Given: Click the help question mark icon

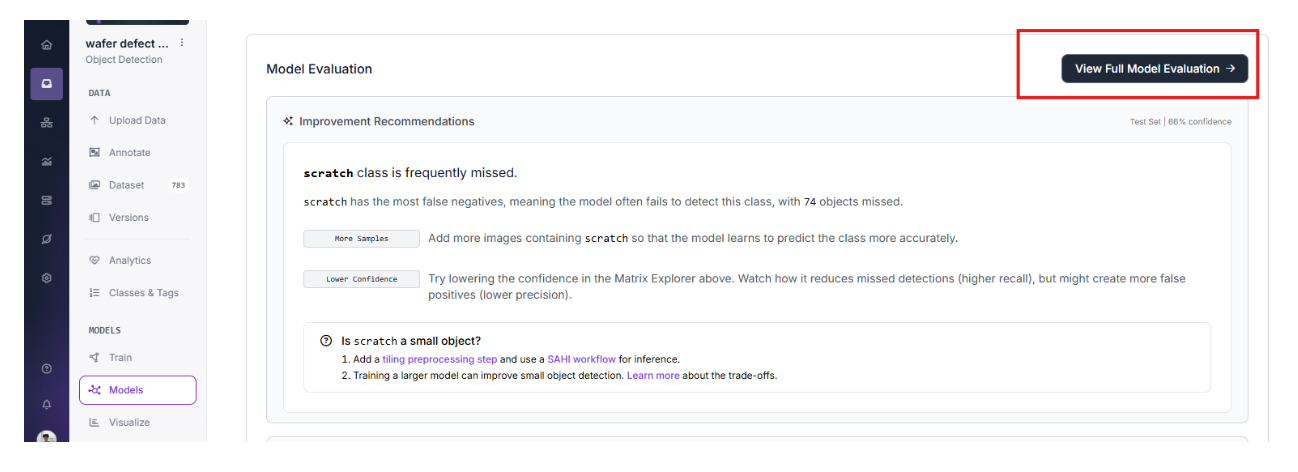Looking at the screenshot, I should (x=46, y=369).
